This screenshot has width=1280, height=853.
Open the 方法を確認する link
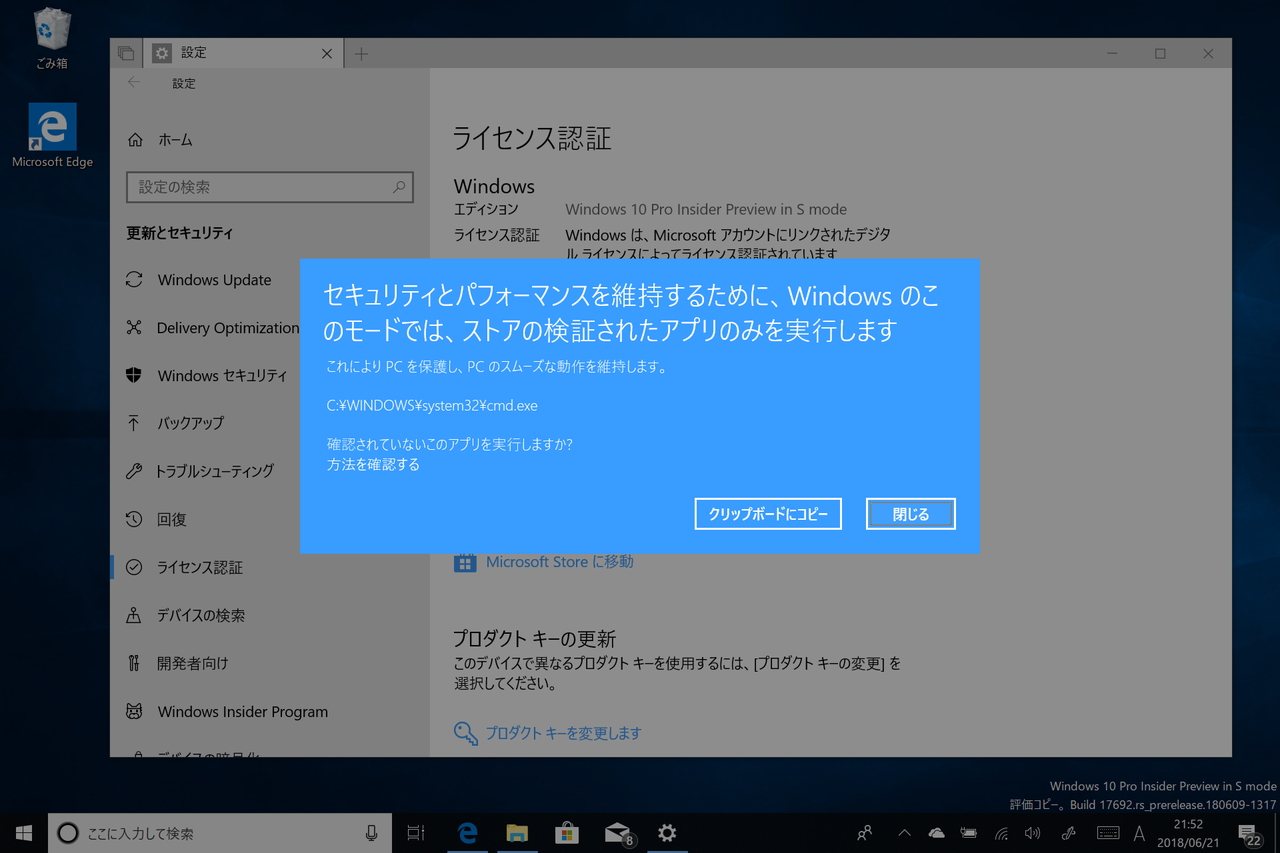(372, 464)
